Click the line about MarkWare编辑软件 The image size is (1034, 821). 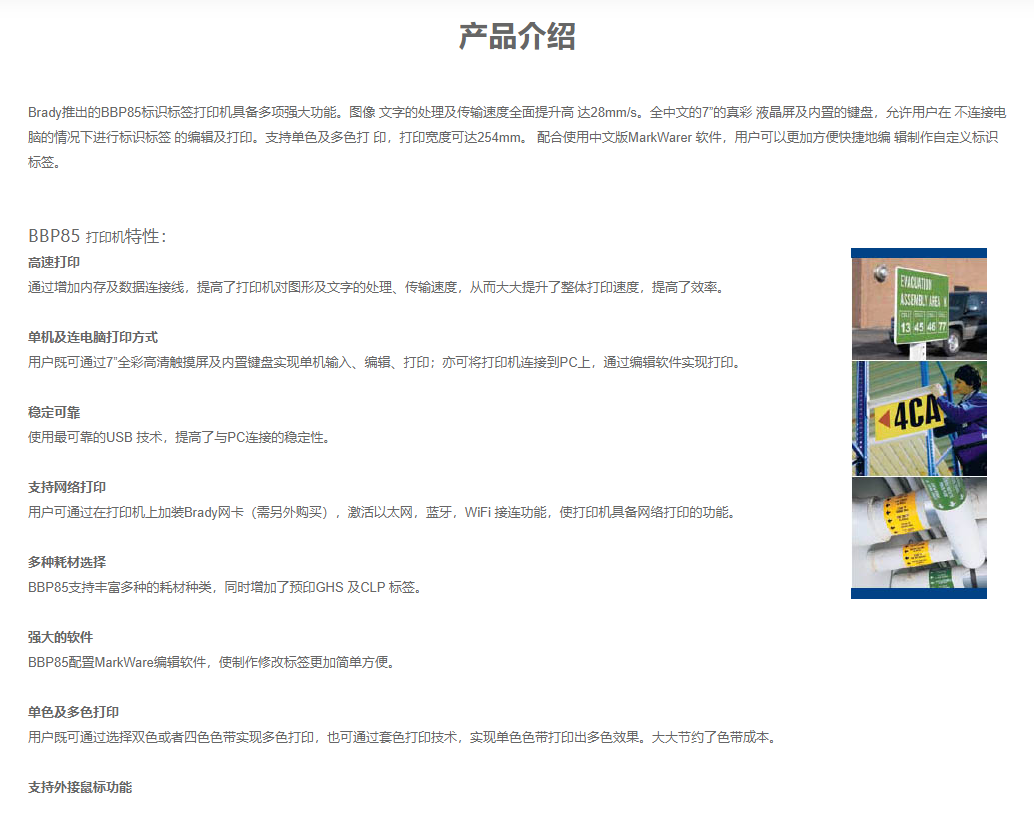[212, 662]
